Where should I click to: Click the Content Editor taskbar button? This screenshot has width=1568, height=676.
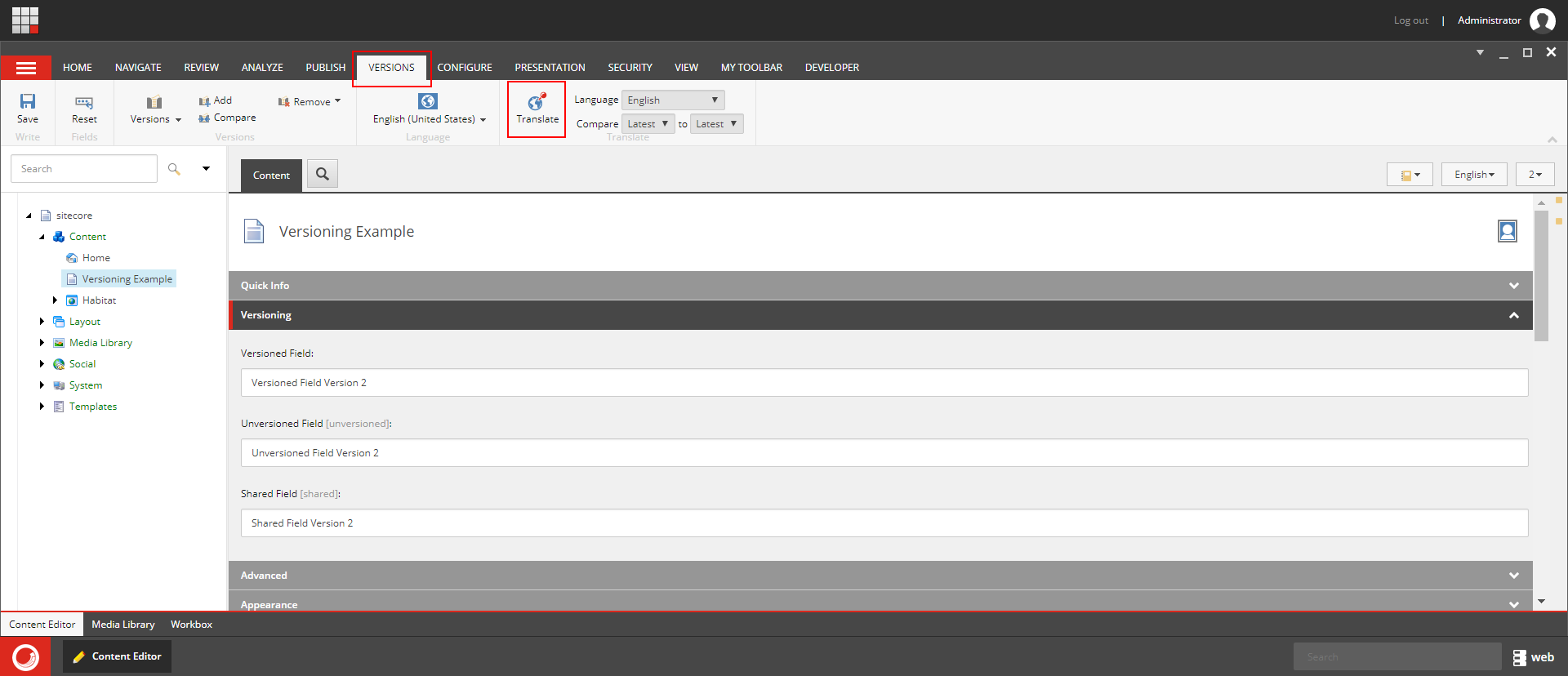click(118, 656)
